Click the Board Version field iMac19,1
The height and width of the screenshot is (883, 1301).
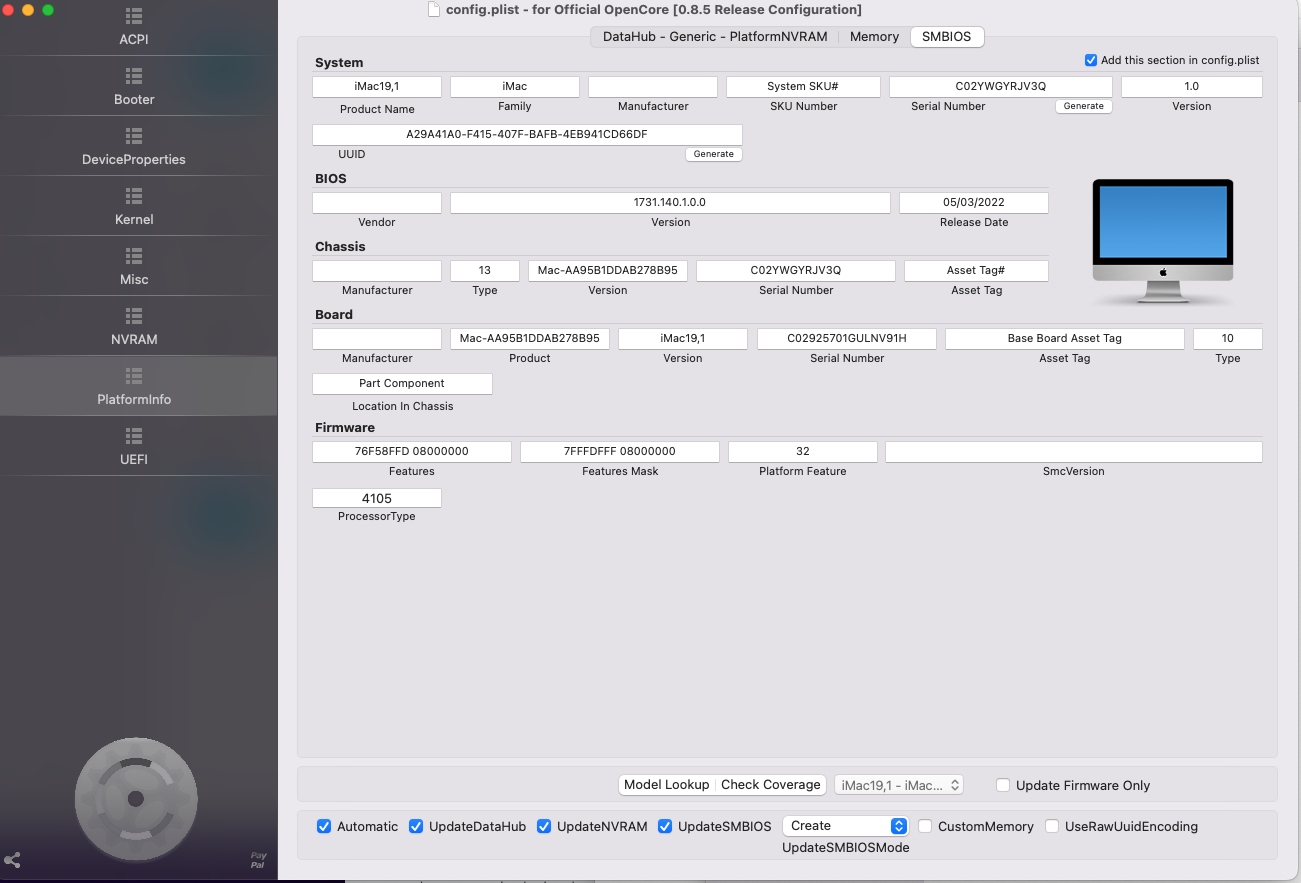(683, 339)
